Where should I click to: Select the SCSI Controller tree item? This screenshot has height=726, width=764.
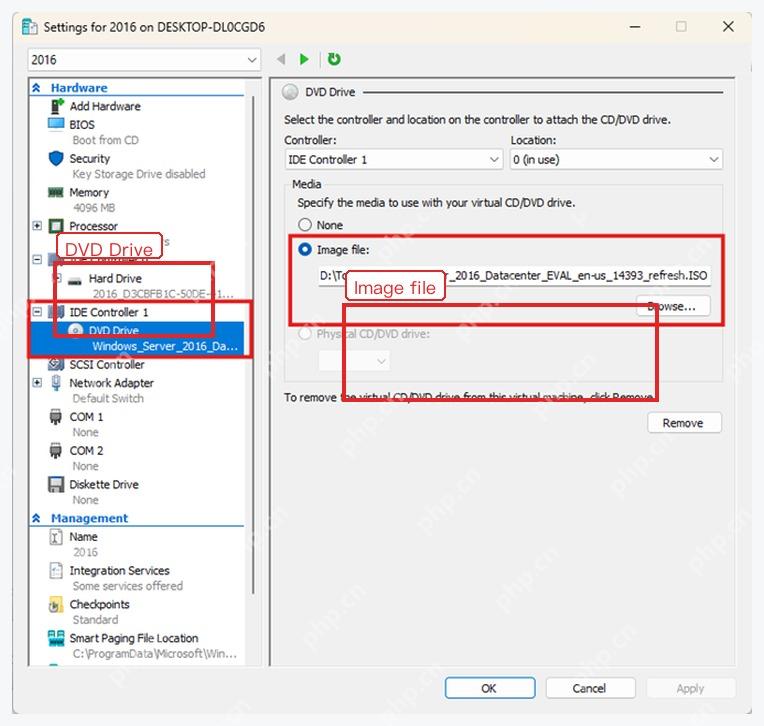107,364
